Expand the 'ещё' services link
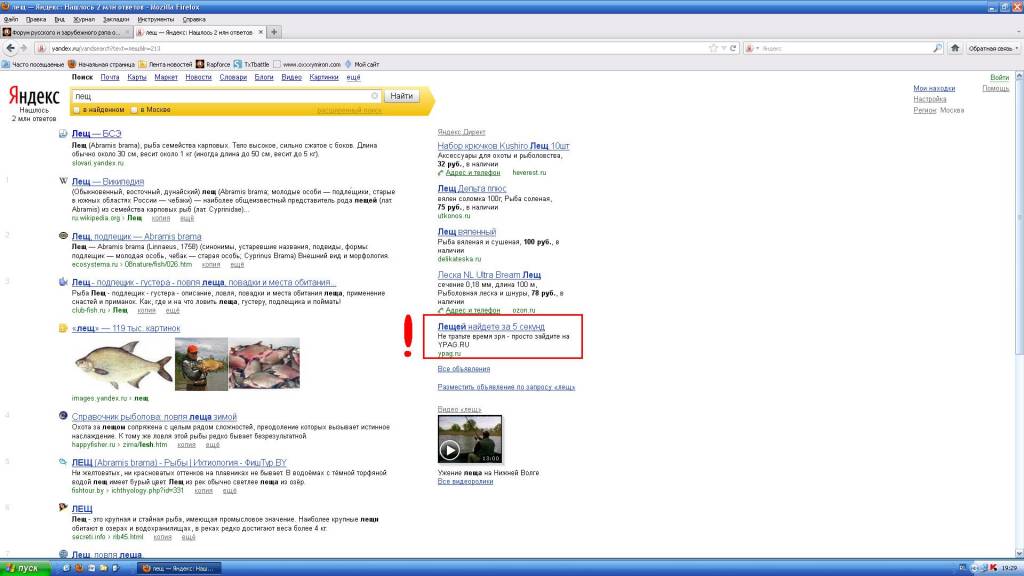Image resolution: width=1024 pixels, height=576 pixels. [x=353, y=77]
